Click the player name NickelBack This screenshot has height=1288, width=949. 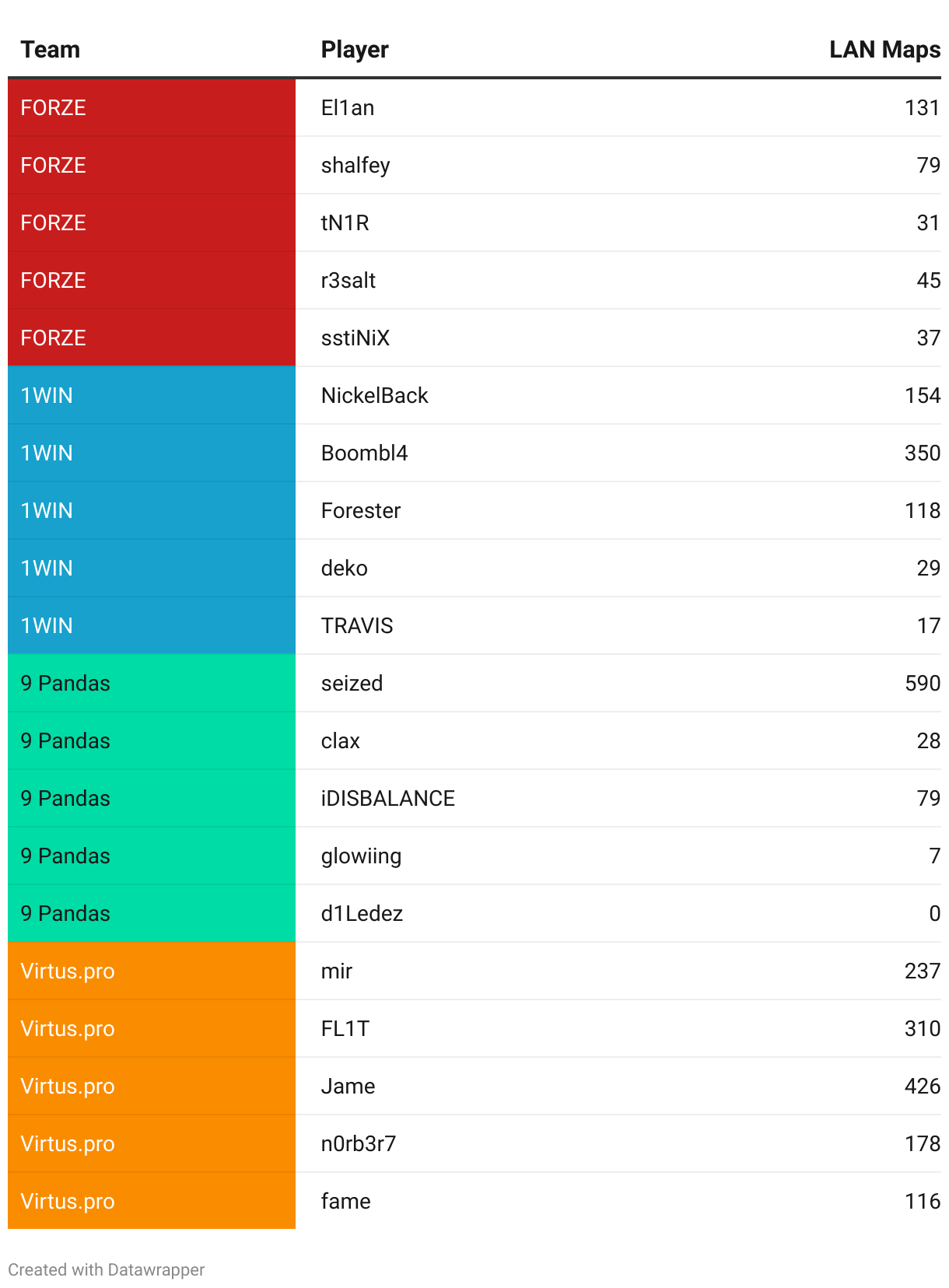(x=375, y=395)
